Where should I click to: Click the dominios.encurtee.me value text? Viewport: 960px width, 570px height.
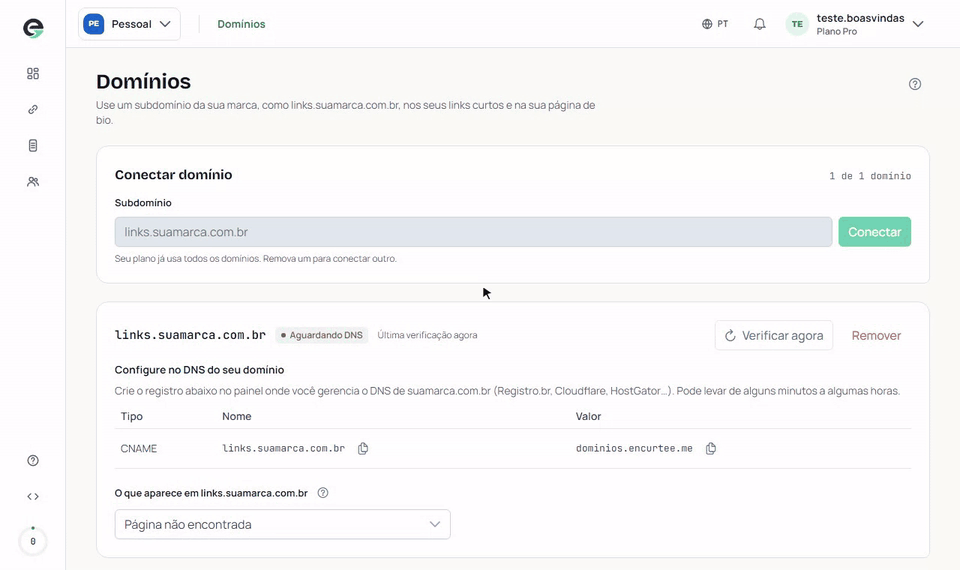click(x=634, y=449)
